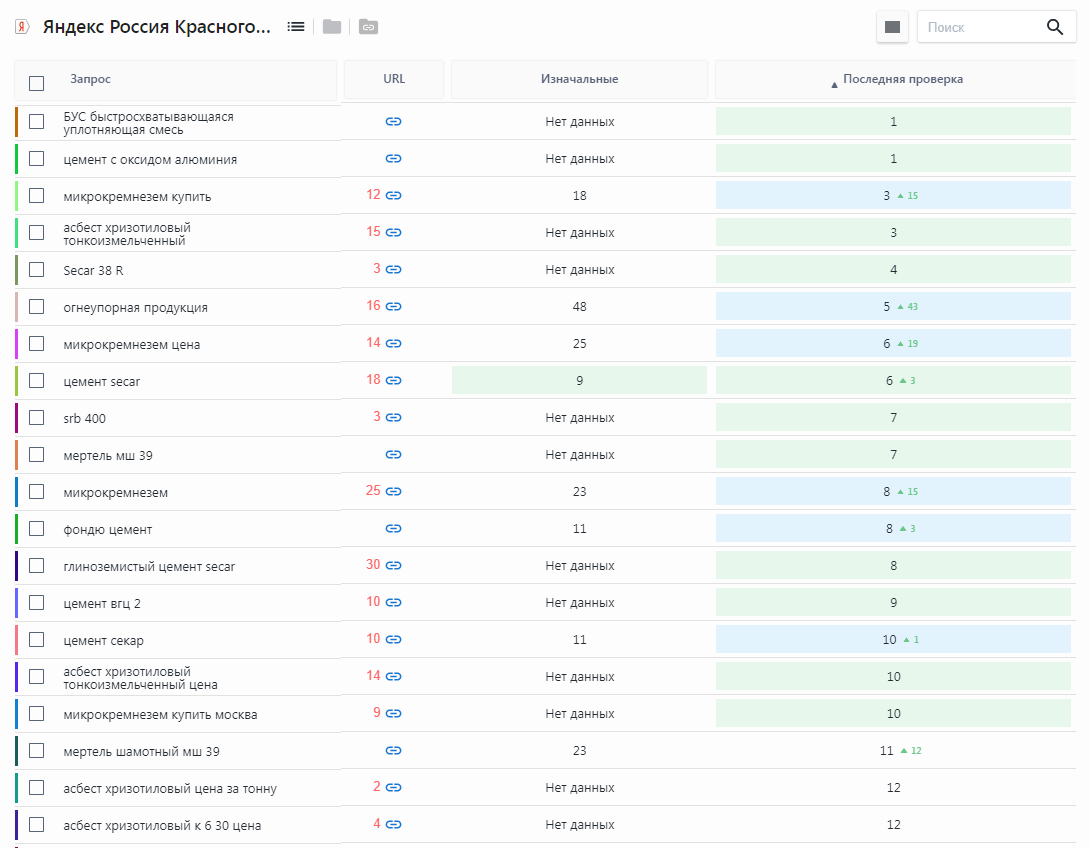Image resolution: width=1089 pixels, height=848 pixels.
Task: Sort by 'Последняя проверка' column
Action: pos(902,80)
